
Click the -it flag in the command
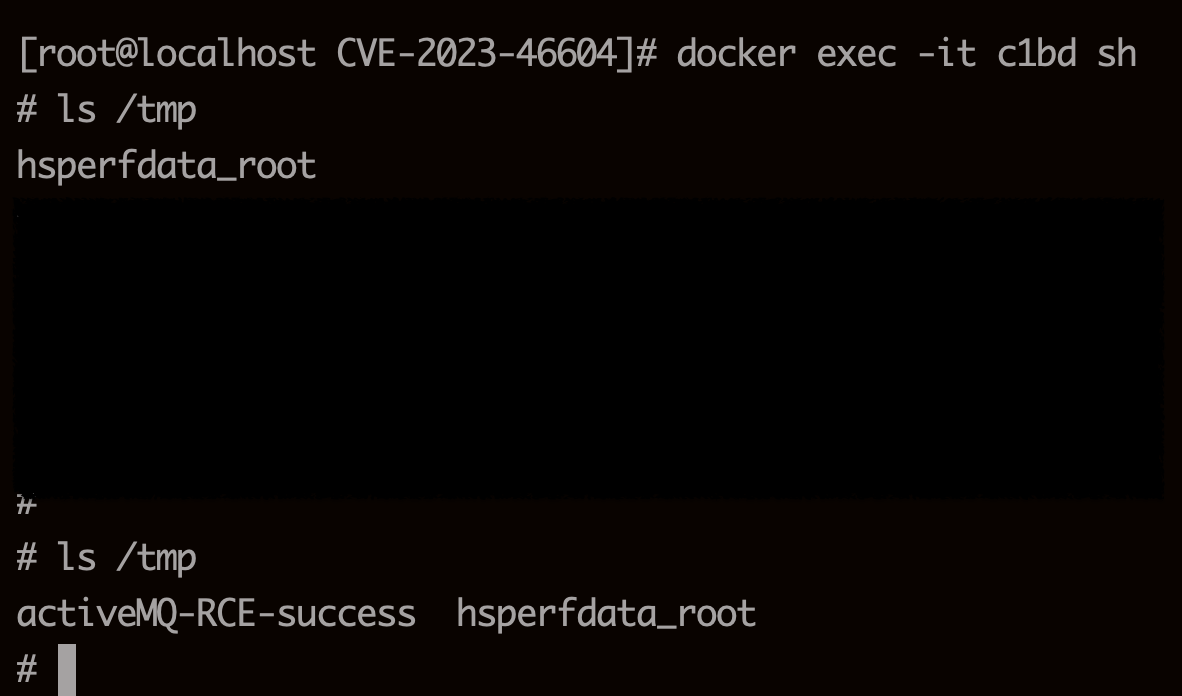(x=946, y=53)
